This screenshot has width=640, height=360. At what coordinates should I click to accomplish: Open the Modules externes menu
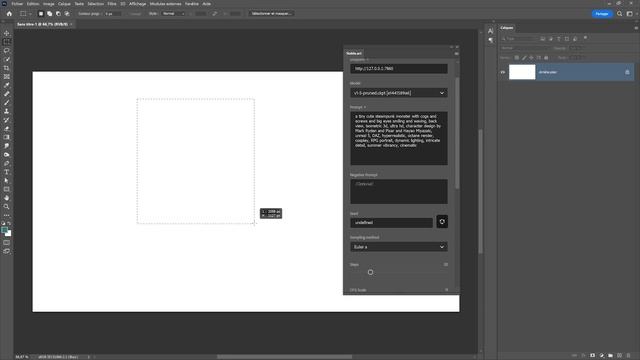(165, 4)
